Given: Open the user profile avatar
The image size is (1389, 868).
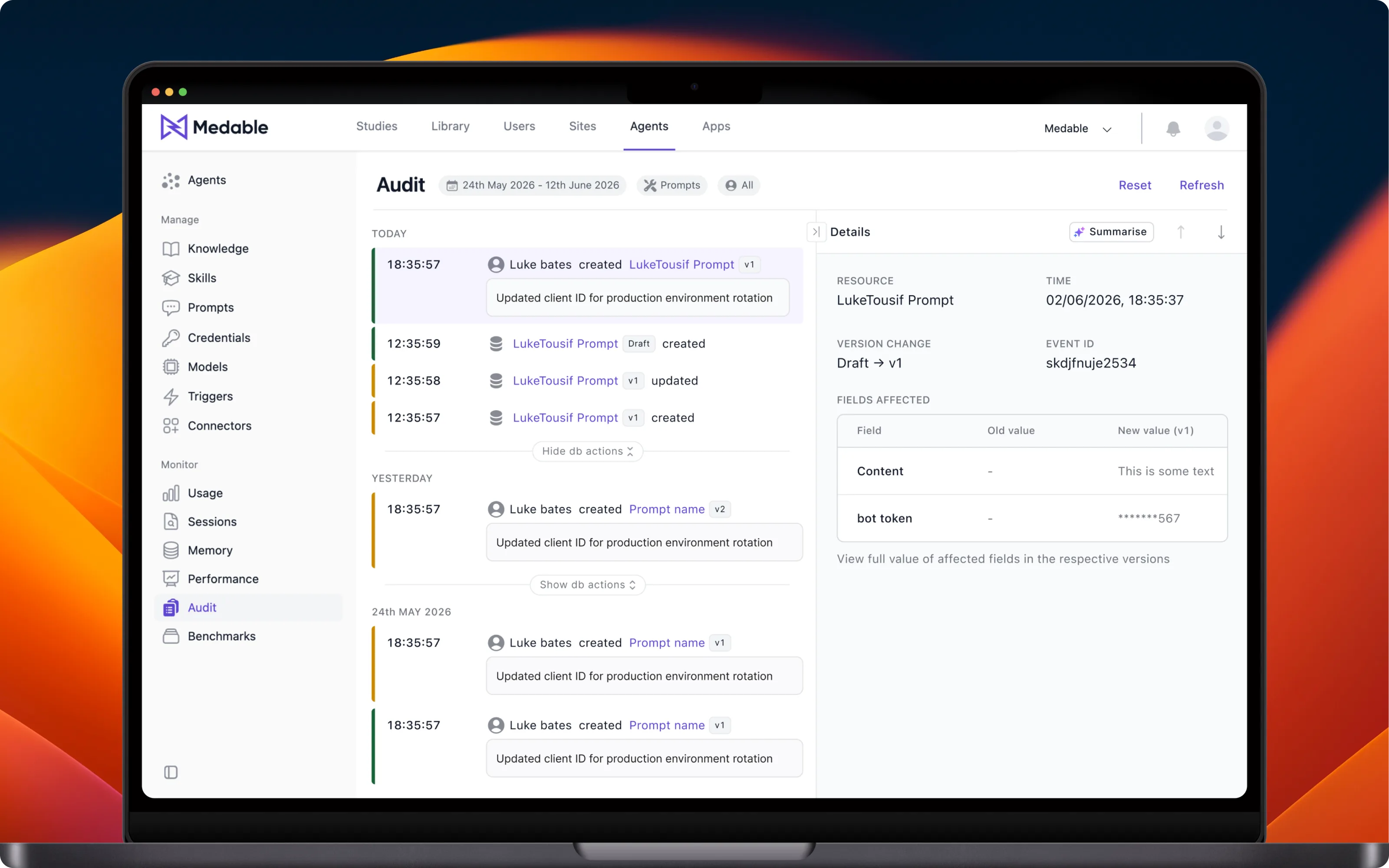Looking at the screenshot, I should (x=1216, y=128).
